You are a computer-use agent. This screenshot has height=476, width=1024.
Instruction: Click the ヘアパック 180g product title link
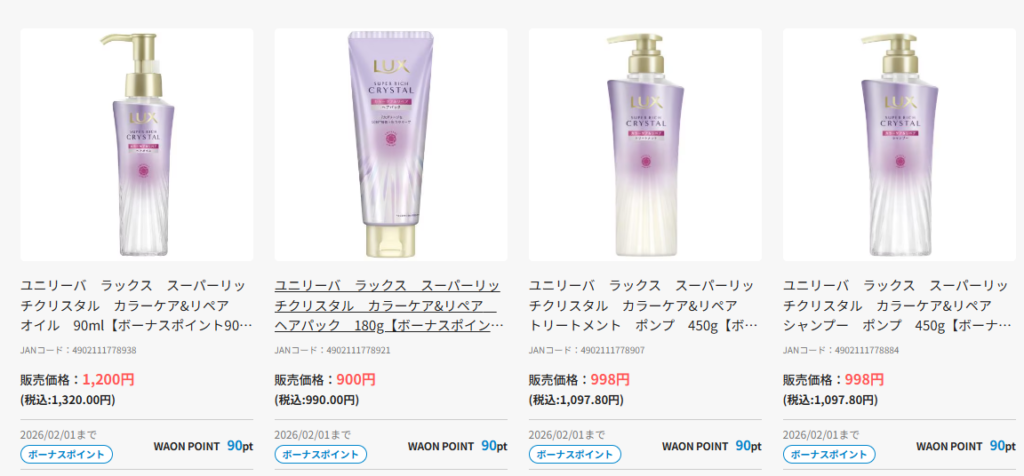pyautogui.click(x=389, y=306)
